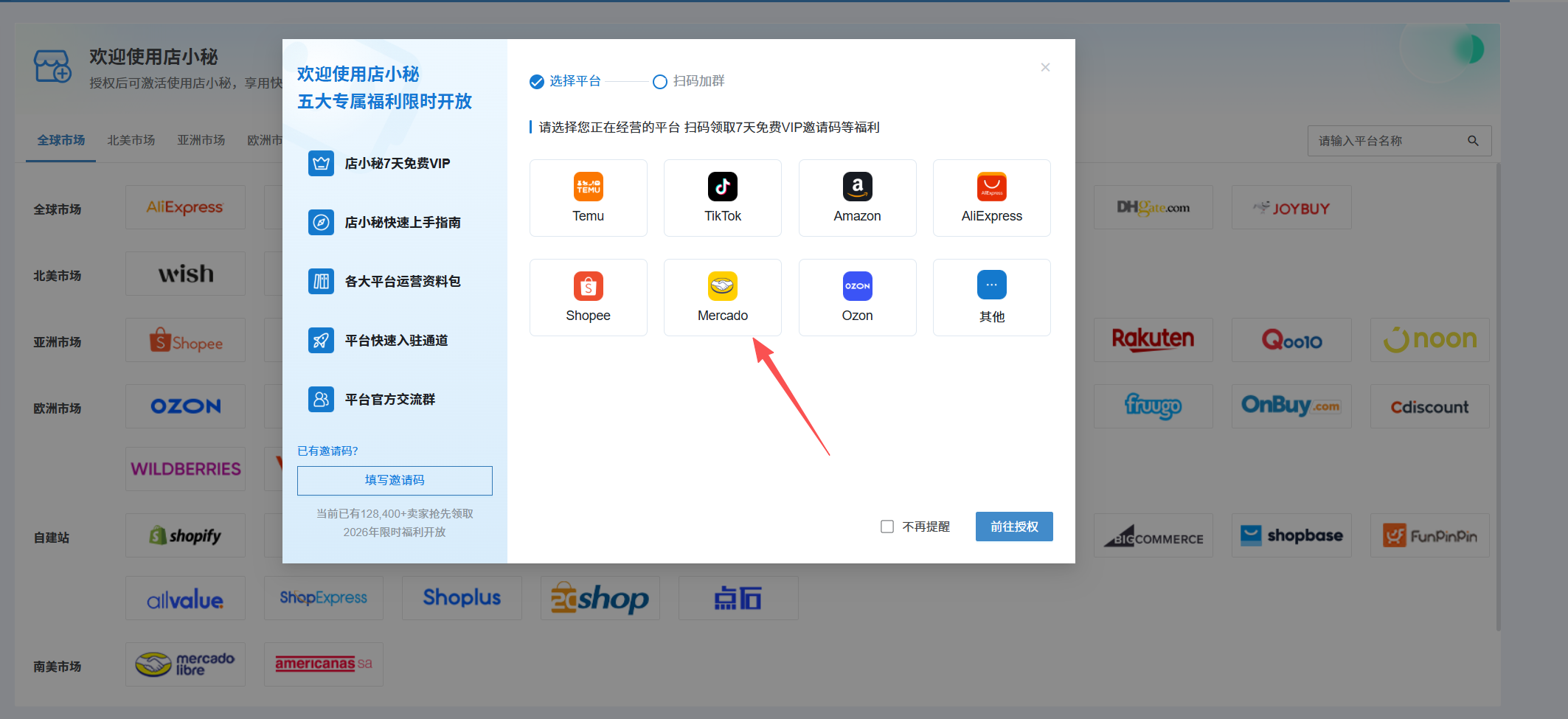Pick the Amazon platform icon
The width and height of the screenshot is (1568, 719).
[857, 187]
